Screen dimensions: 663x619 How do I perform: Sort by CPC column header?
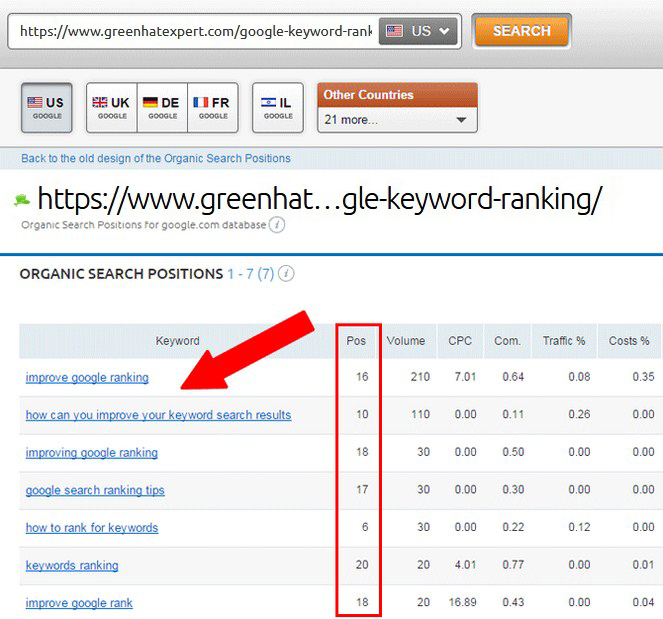tap(460, 341)
